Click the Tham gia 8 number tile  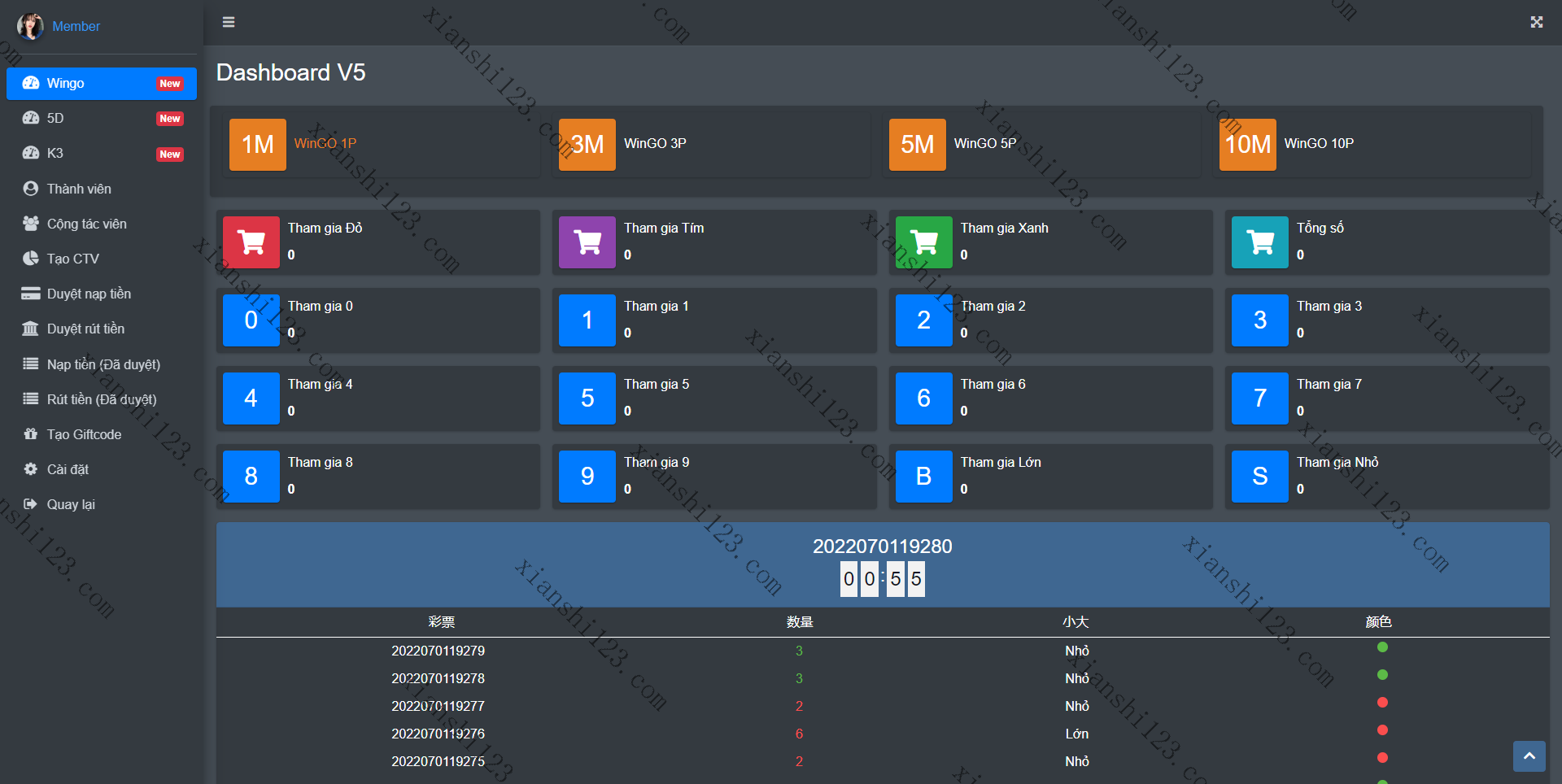click(x=251, y=477)
